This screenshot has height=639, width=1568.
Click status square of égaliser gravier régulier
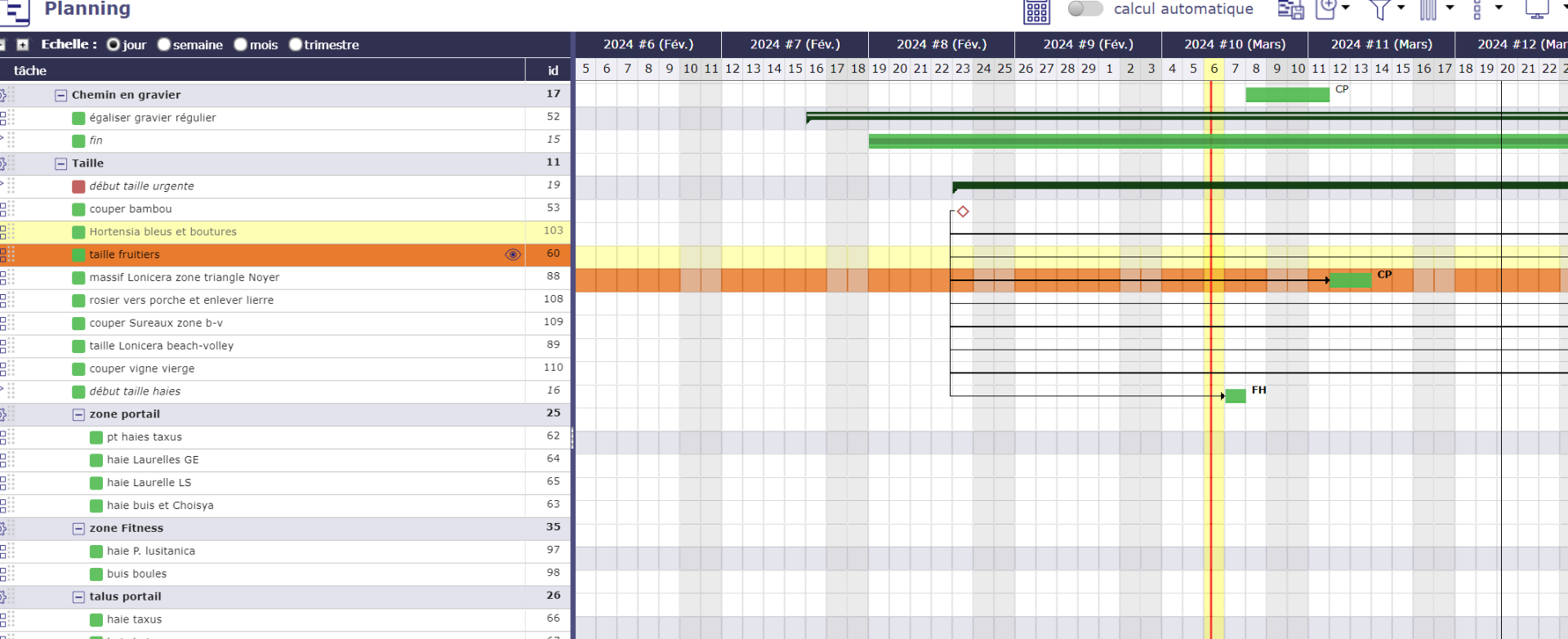click(x=78, y=118)
